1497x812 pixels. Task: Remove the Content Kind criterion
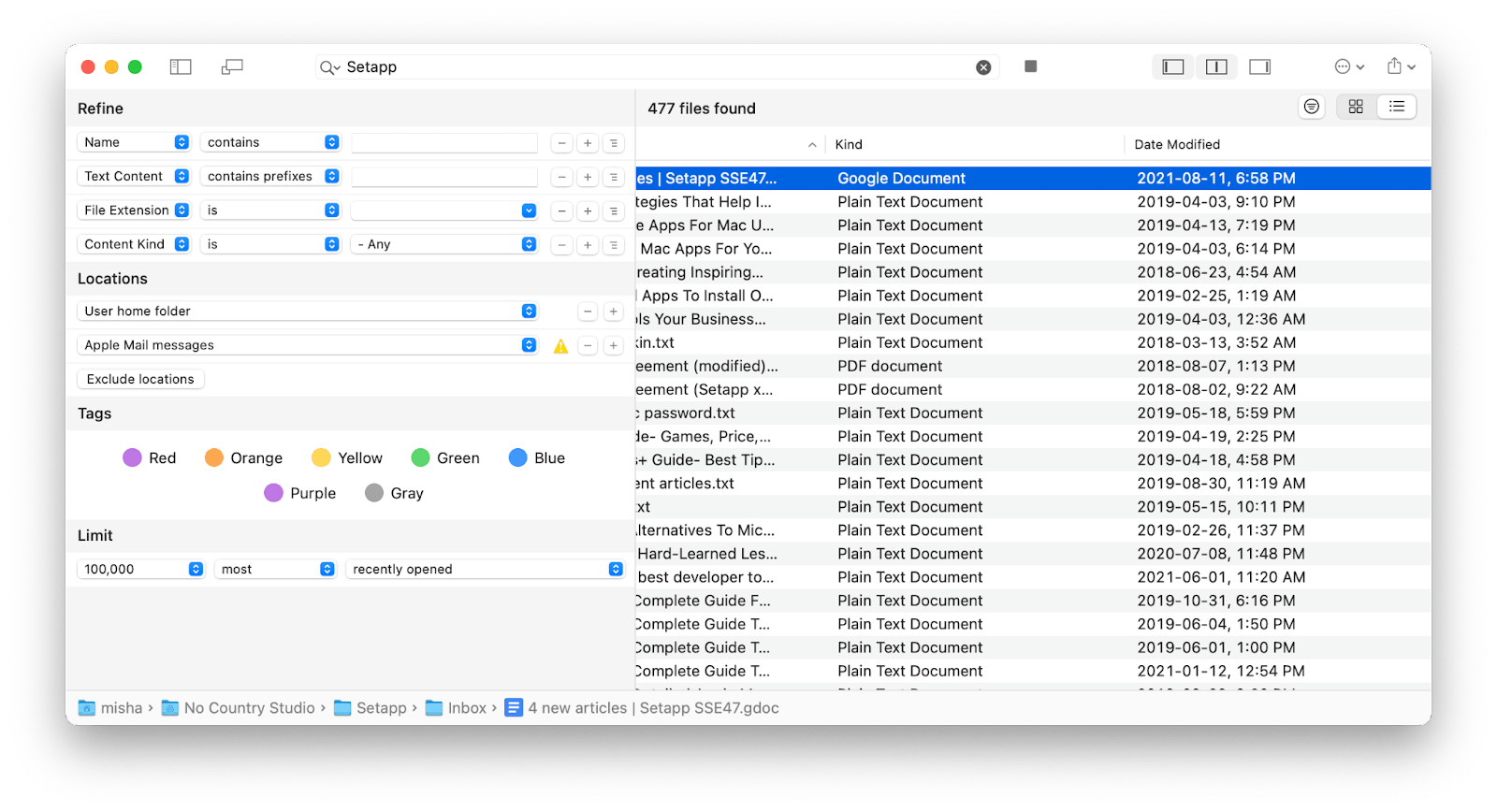tap(561, 245)
